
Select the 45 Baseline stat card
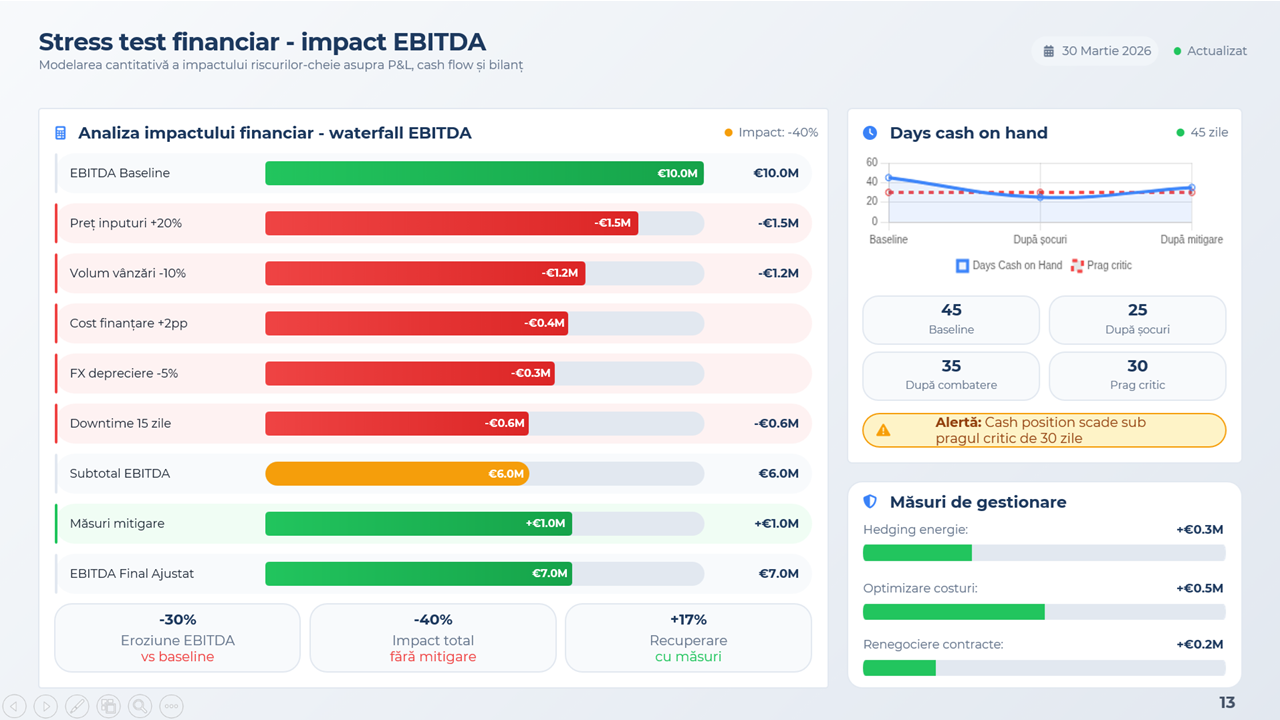pos(951,320)
